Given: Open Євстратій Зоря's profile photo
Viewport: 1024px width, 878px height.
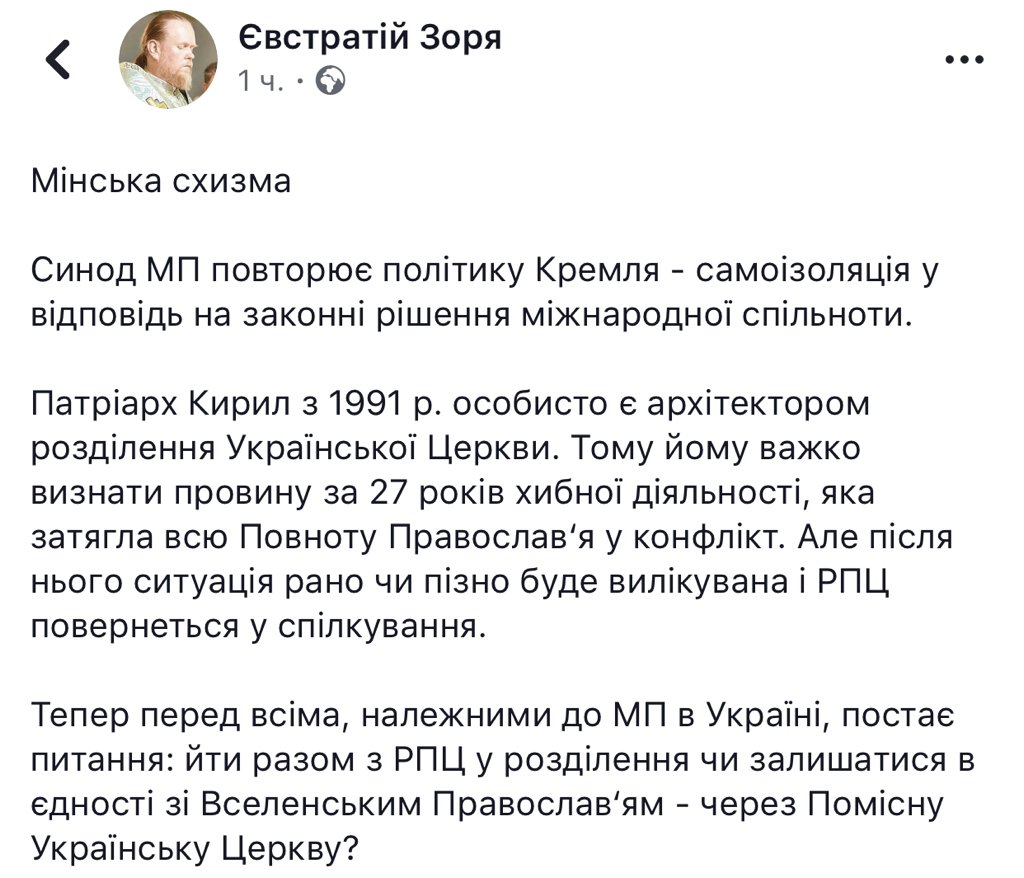Looking at the screenshot, I should 168,61.
